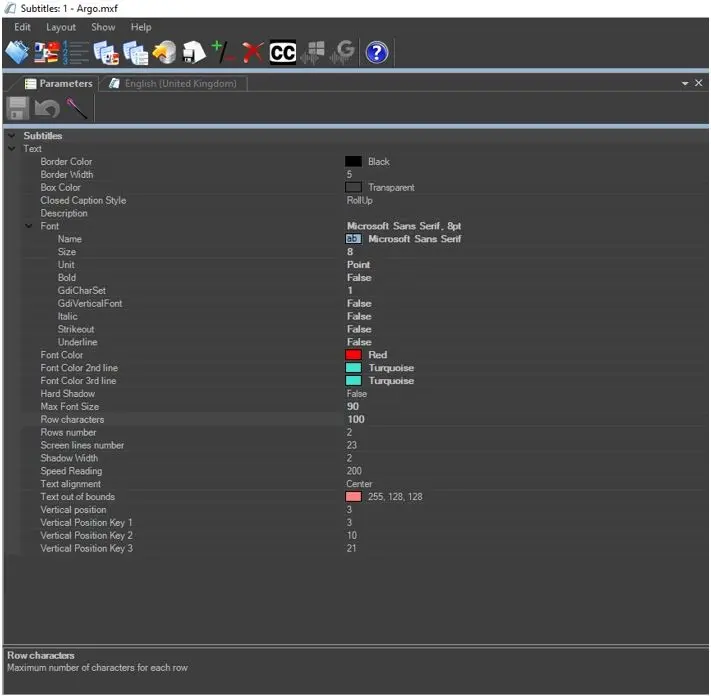711x696 pixels.
Task: Open the Layout menu
Action: 61,27
